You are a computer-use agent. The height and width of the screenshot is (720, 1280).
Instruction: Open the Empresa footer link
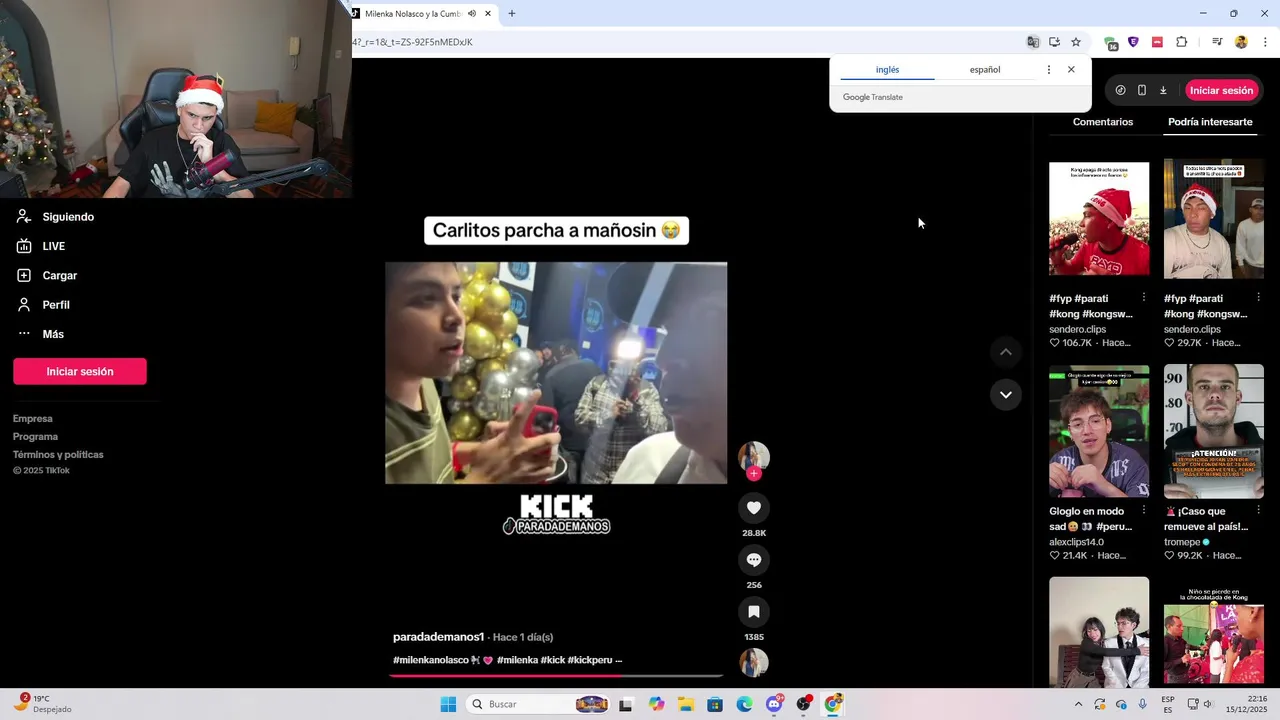point(33,419)
